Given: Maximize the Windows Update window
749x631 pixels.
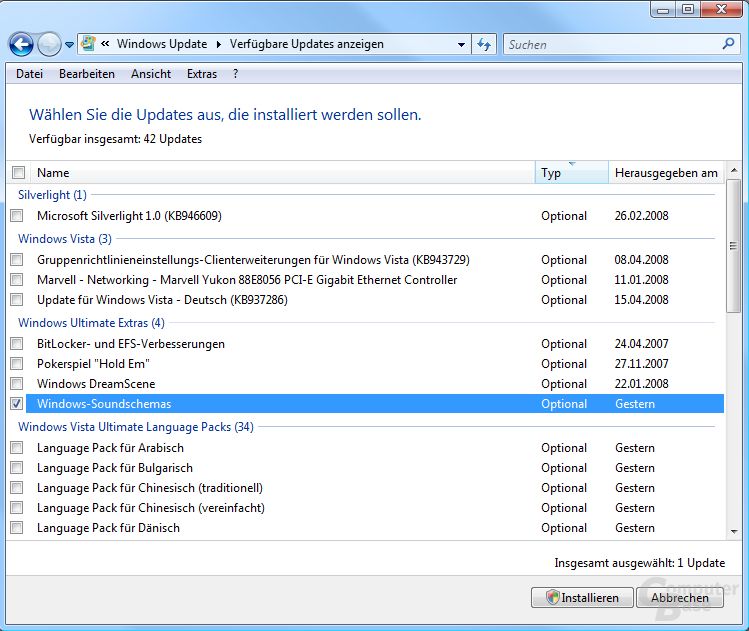Looking at the screenshot, I should tap(688, 10).
